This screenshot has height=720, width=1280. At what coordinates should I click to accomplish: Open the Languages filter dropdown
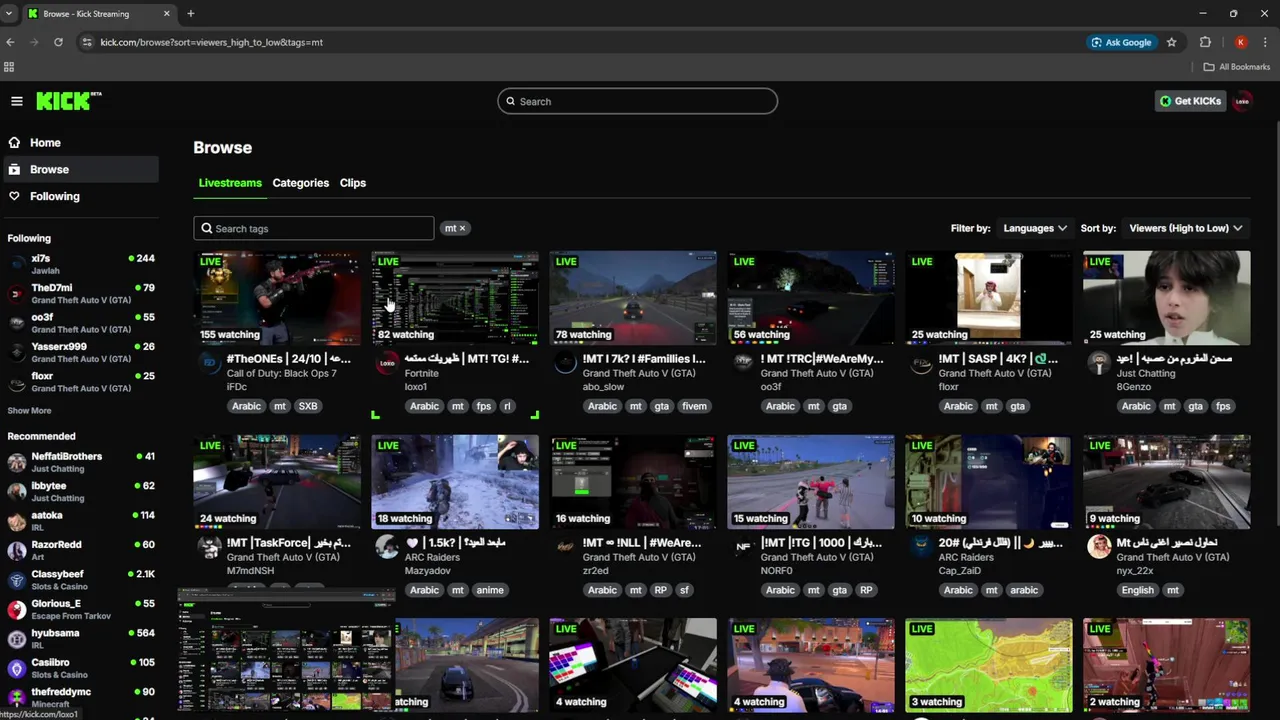click(x=1035, y=228)
